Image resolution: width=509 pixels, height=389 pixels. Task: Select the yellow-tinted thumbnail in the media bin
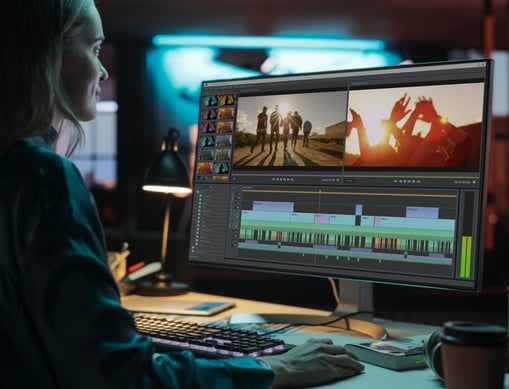click(227, 101)
